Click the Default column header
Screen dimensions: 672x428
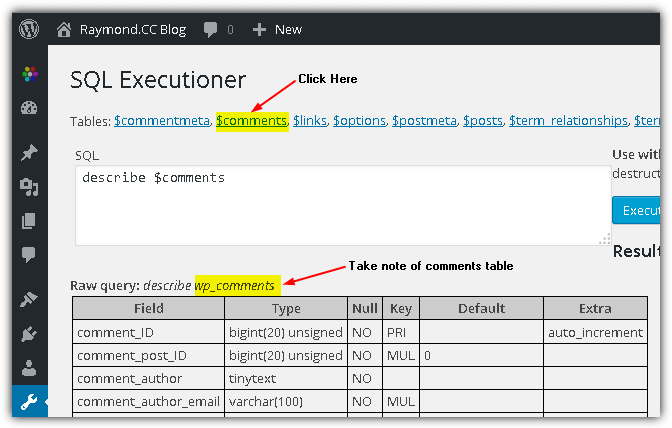click(x=481, y=308)
